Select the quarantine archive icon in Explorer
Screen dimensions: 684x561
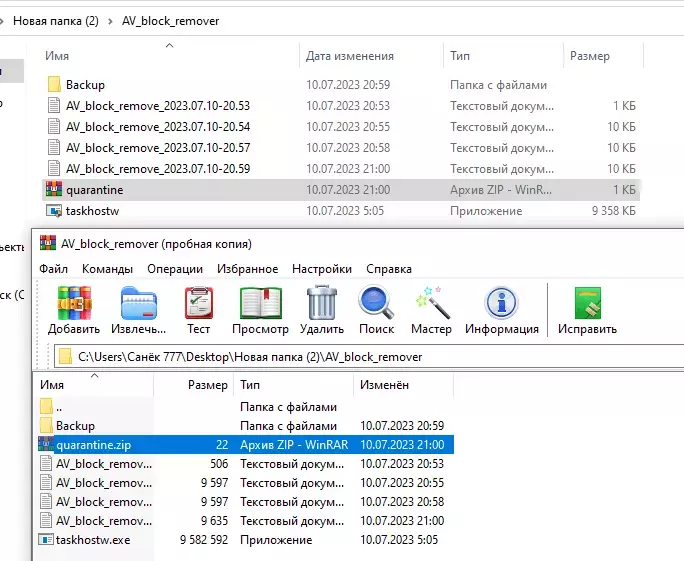[x=54, y=189]
